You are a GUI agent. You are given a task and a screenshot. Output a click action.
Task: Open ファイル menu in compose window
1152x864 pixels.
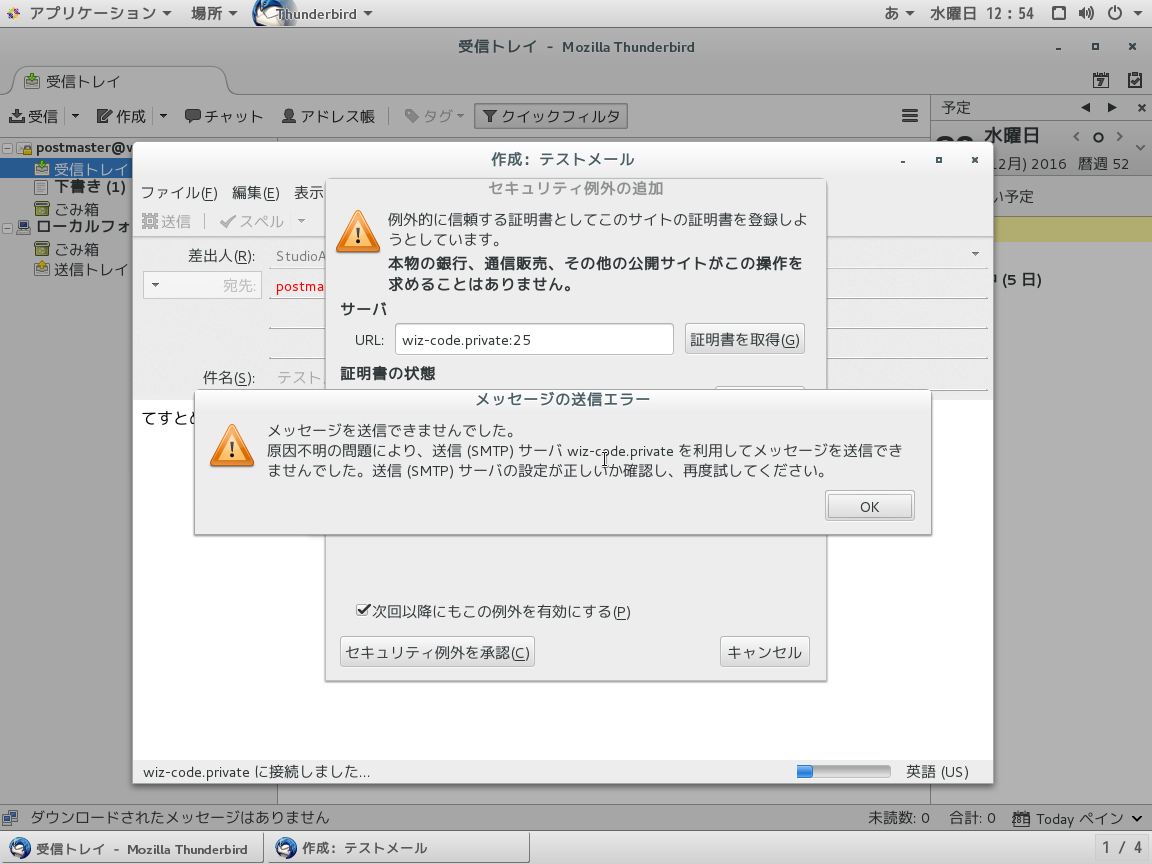click(179, 192)
